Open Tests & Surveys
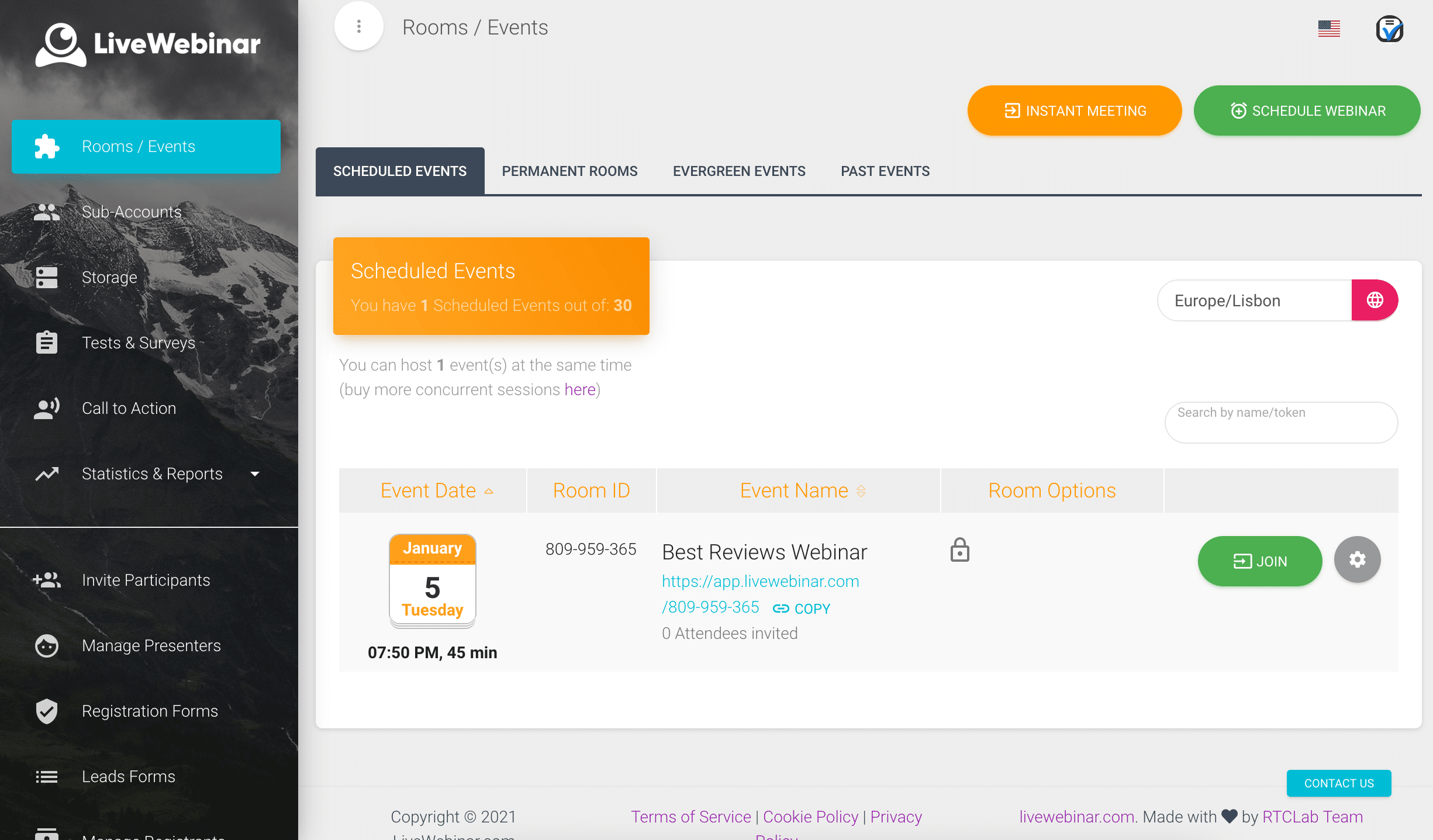Viewport: 1433px width, 840px height. (x=139, y=343)
